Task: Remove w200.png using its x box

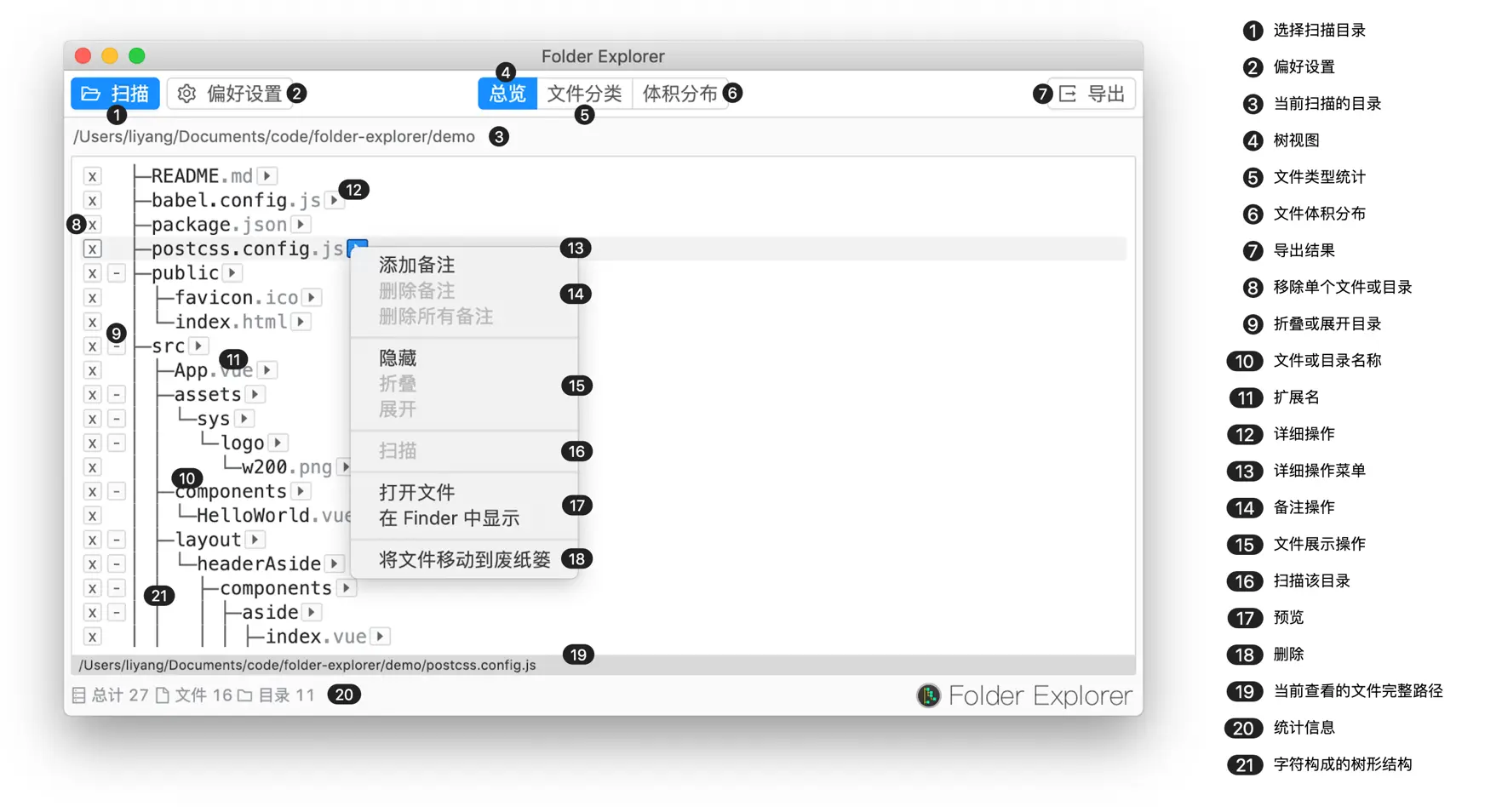Action: [x=92, y=467]
